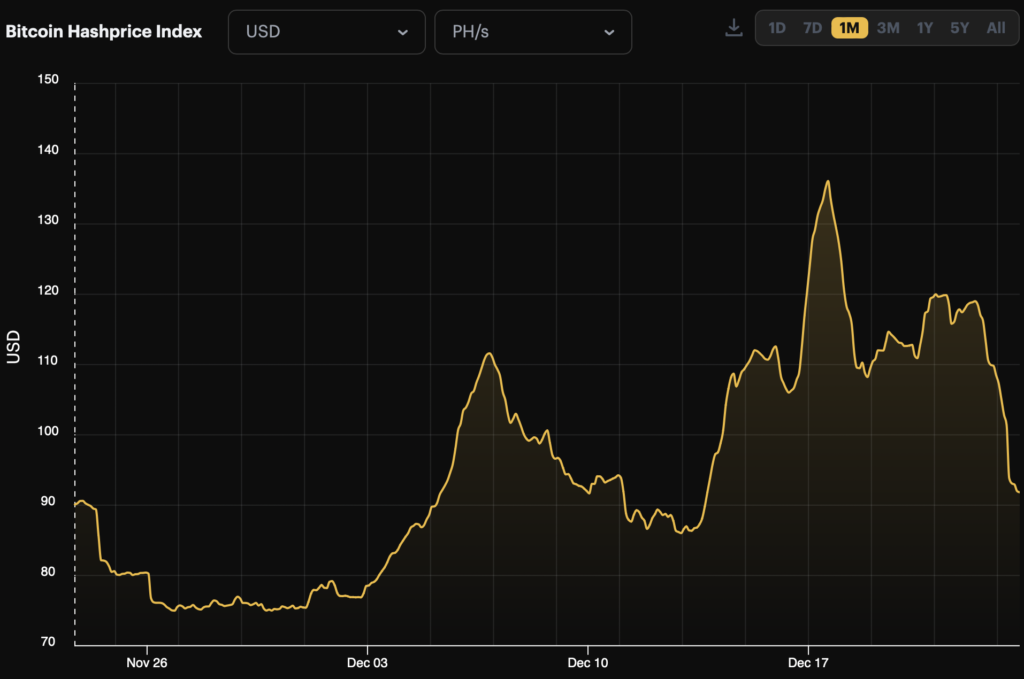The width and height of the screenshot is (1024, 679).
Task: Open the USD currency dropdown
Action: [x=326, y=32]
